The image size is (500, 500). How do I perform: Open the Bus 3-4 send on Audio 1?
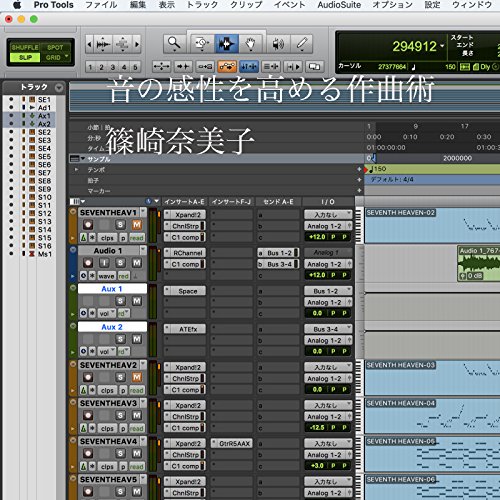point(278,264)
